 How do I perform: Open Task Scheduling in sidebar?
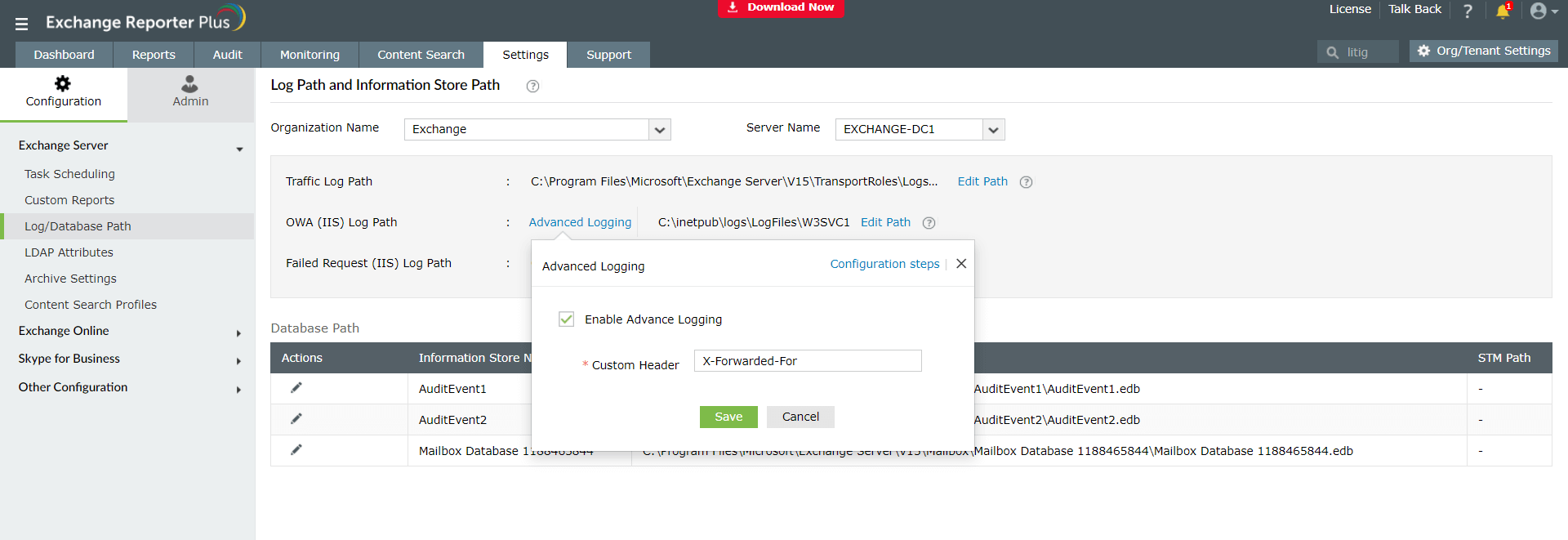tap(69, 174)
